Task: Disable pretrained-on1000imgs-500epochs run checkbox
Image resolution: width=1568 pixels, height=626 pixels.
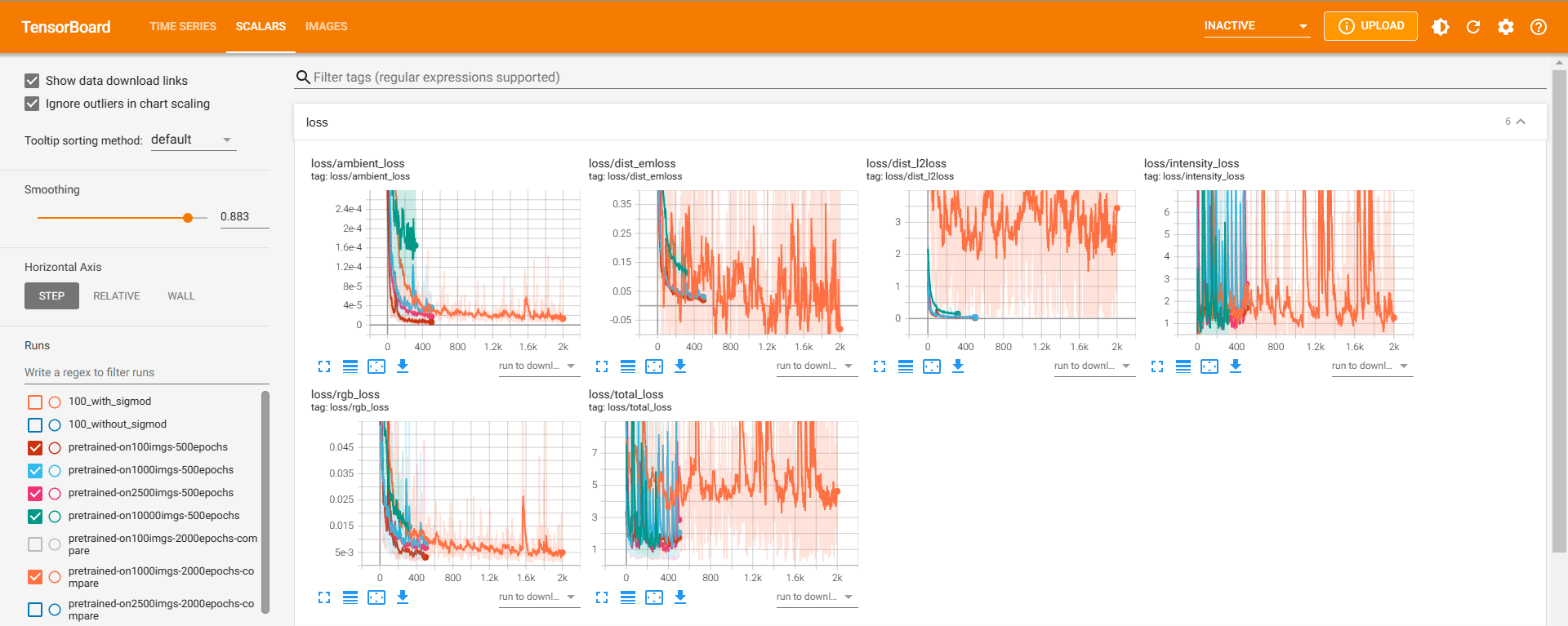Action: pos(35,470)
